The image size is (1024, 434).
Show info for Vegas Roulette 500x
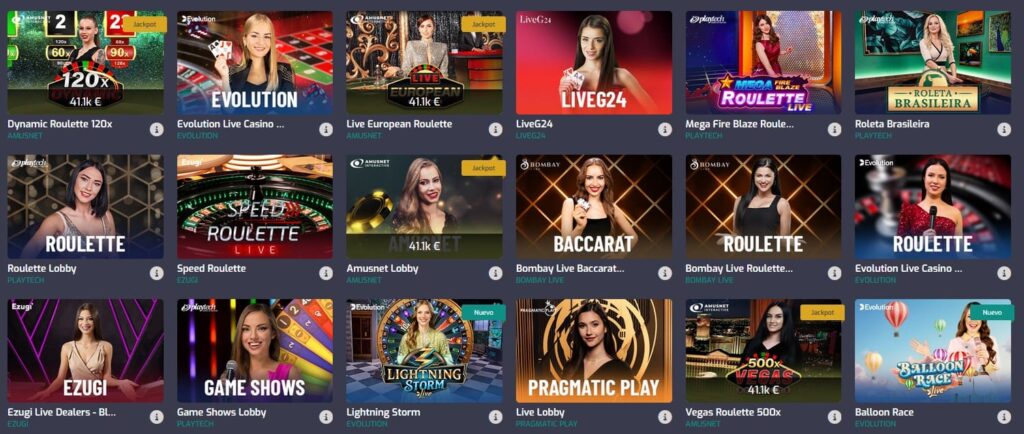click(835, 417)
